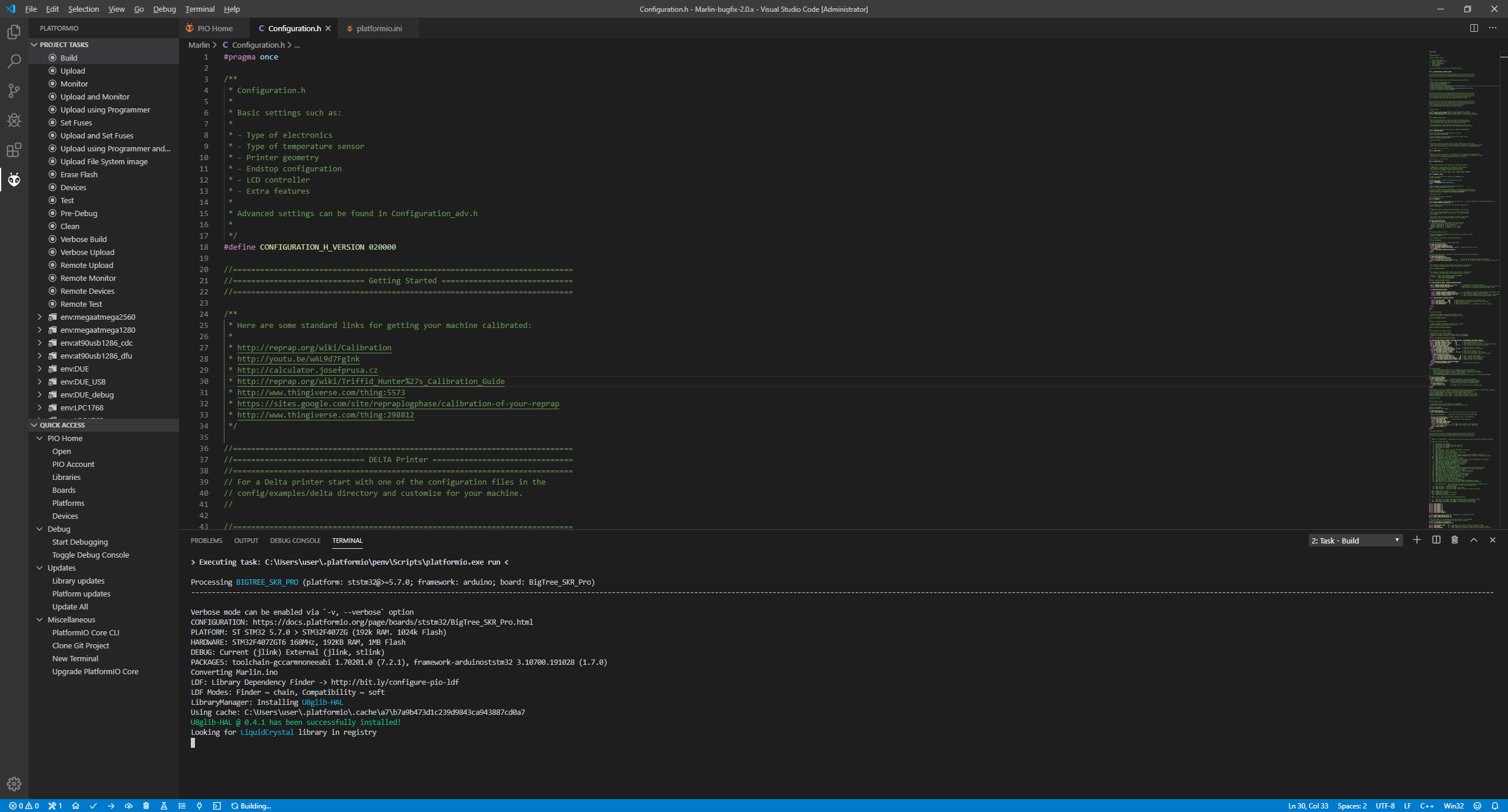Open the Terminal menu

click(x=200, y=9)
